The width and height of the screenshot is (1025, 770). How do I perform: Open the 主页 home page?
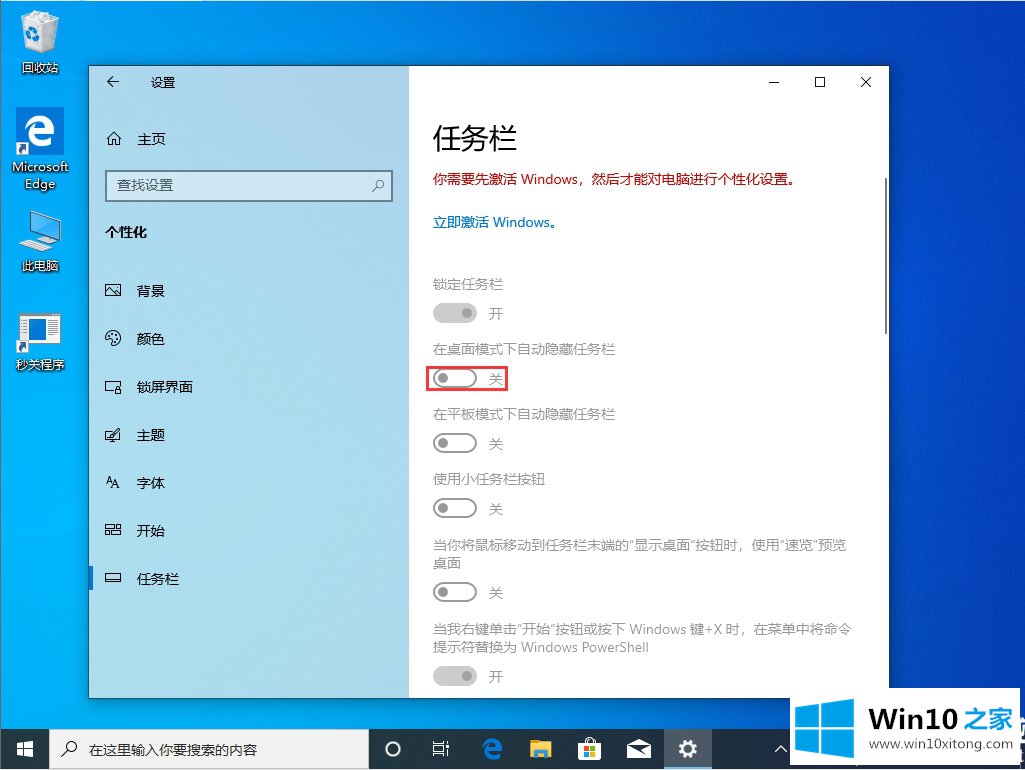tap(136, 139)
